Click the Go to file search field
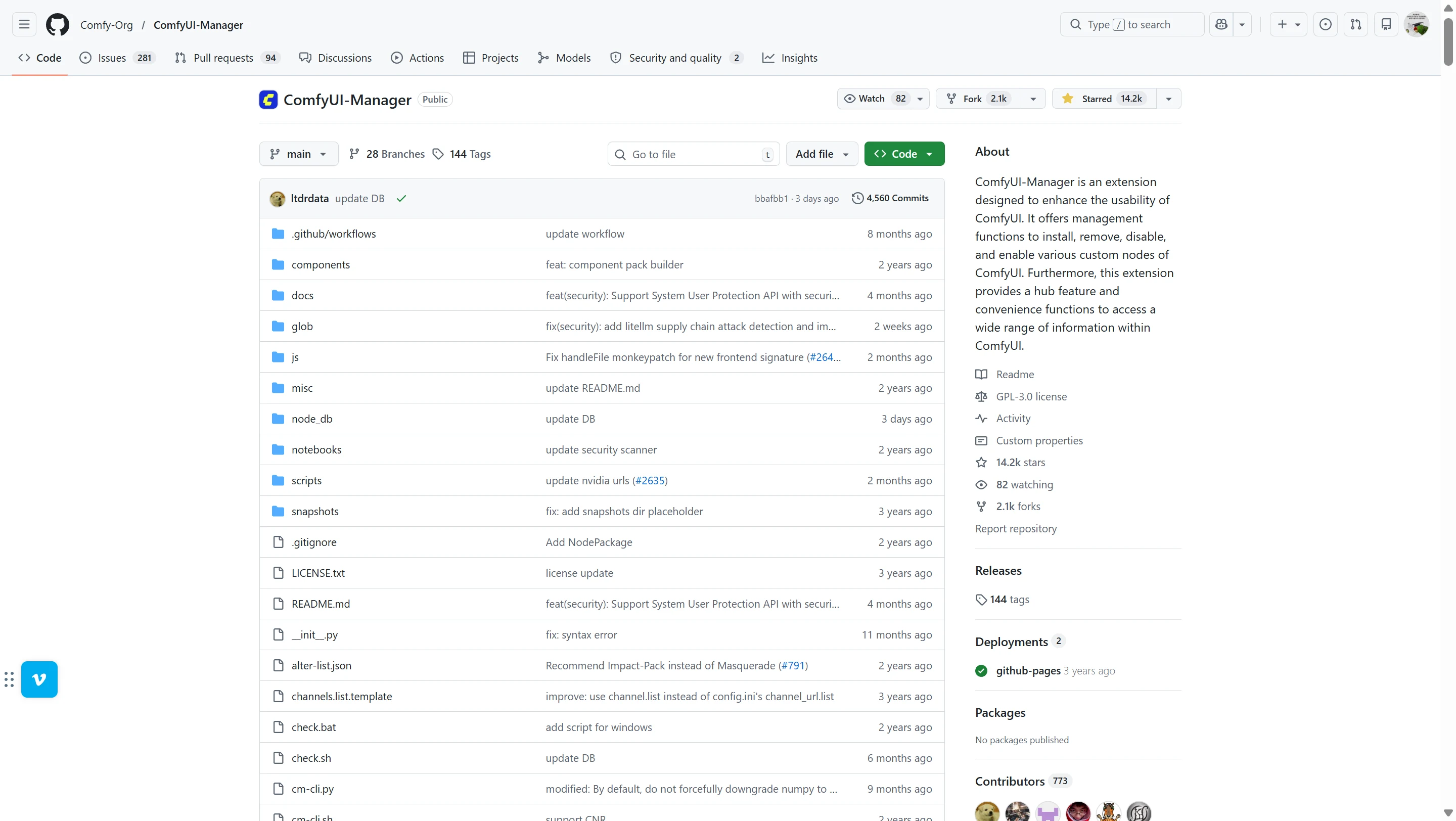 coord(693,154)
